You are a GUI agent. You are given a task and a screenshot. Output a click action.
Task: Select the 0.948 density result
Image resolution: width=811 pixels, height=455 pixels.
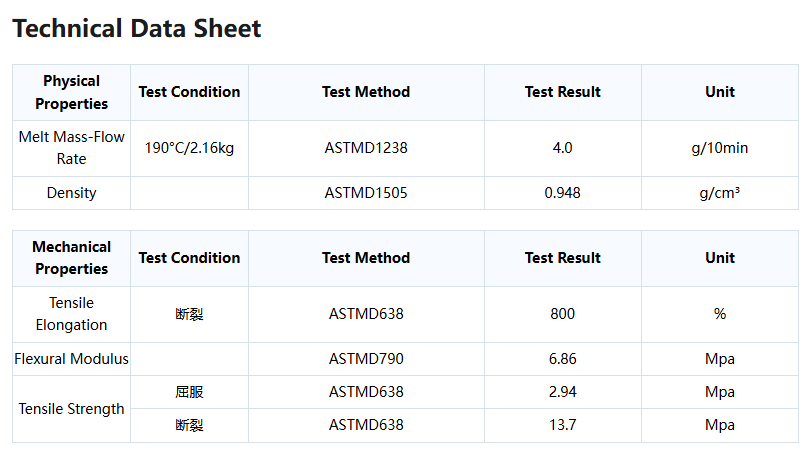(x=563, y=193)
